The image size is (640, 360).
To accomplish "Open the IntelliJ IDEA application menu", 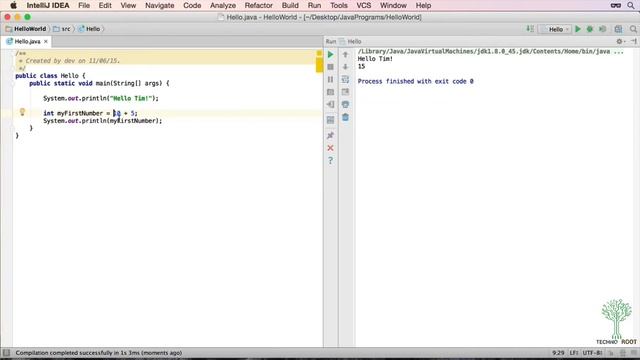I will click(48, 5).
